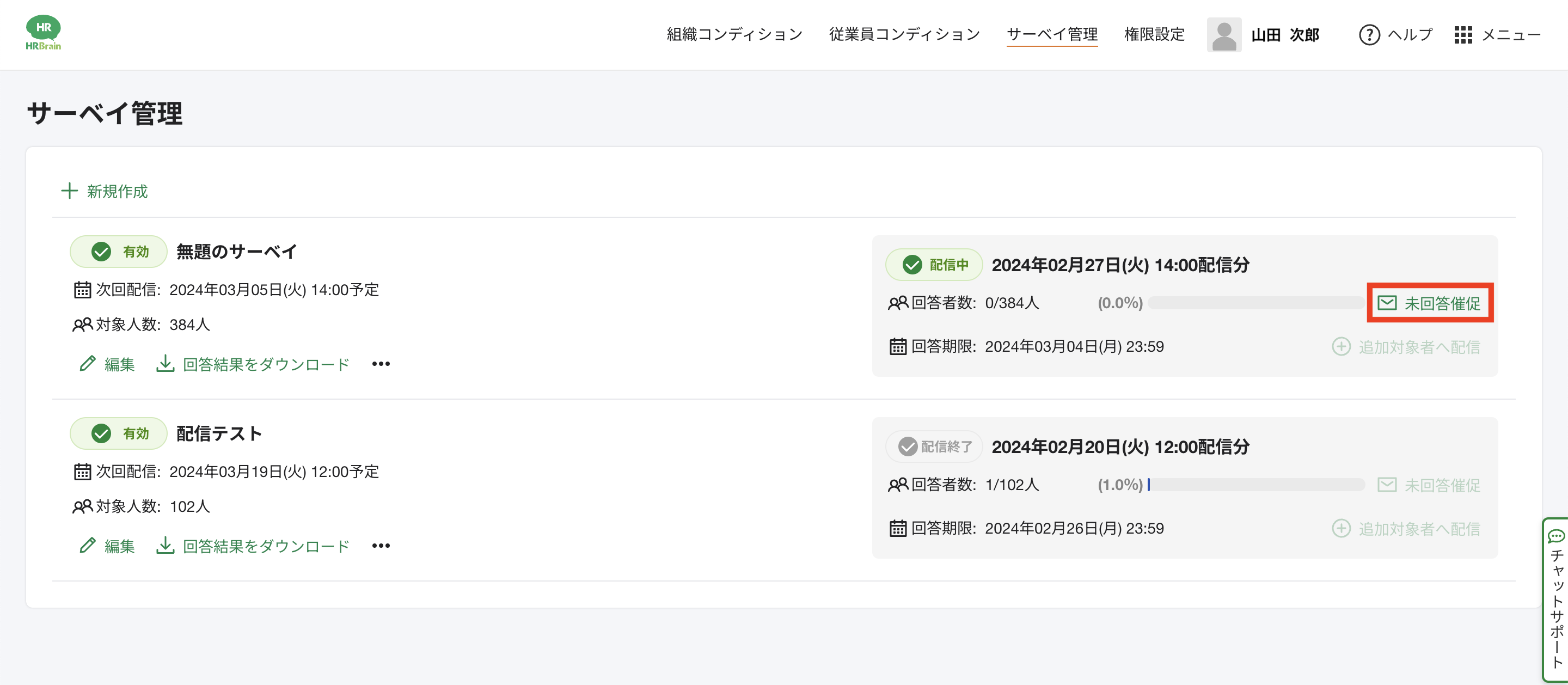
Task: Click 配信終了 status badge
Action: point(934,447)
